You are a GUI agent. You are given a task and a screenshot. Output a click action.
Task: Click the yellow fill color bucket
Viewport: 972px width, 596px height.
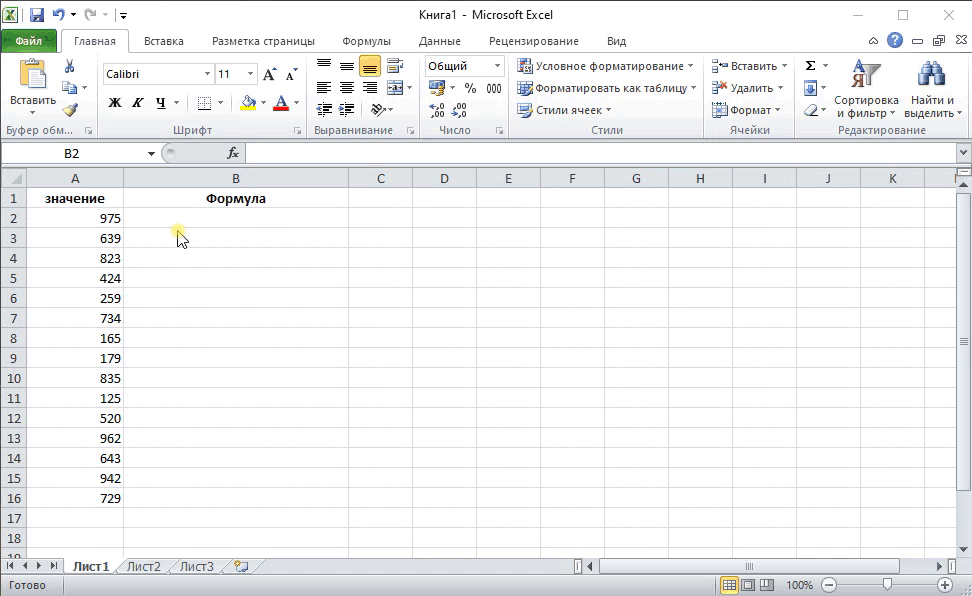[x=249, y=103]
